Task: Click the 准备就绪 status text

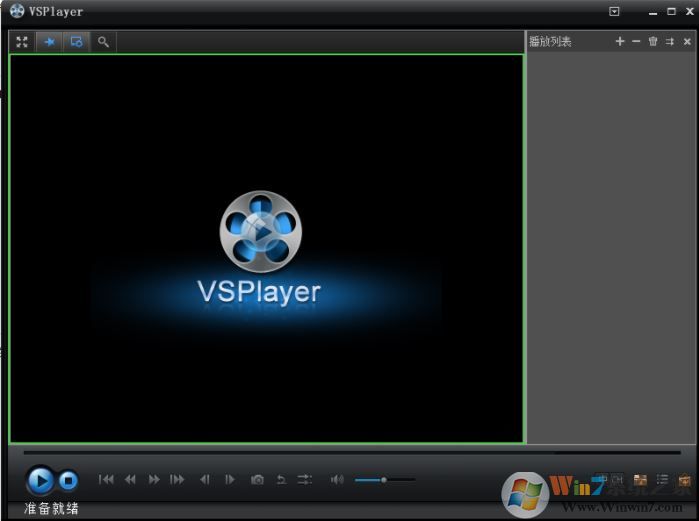Action: [51, 509]
